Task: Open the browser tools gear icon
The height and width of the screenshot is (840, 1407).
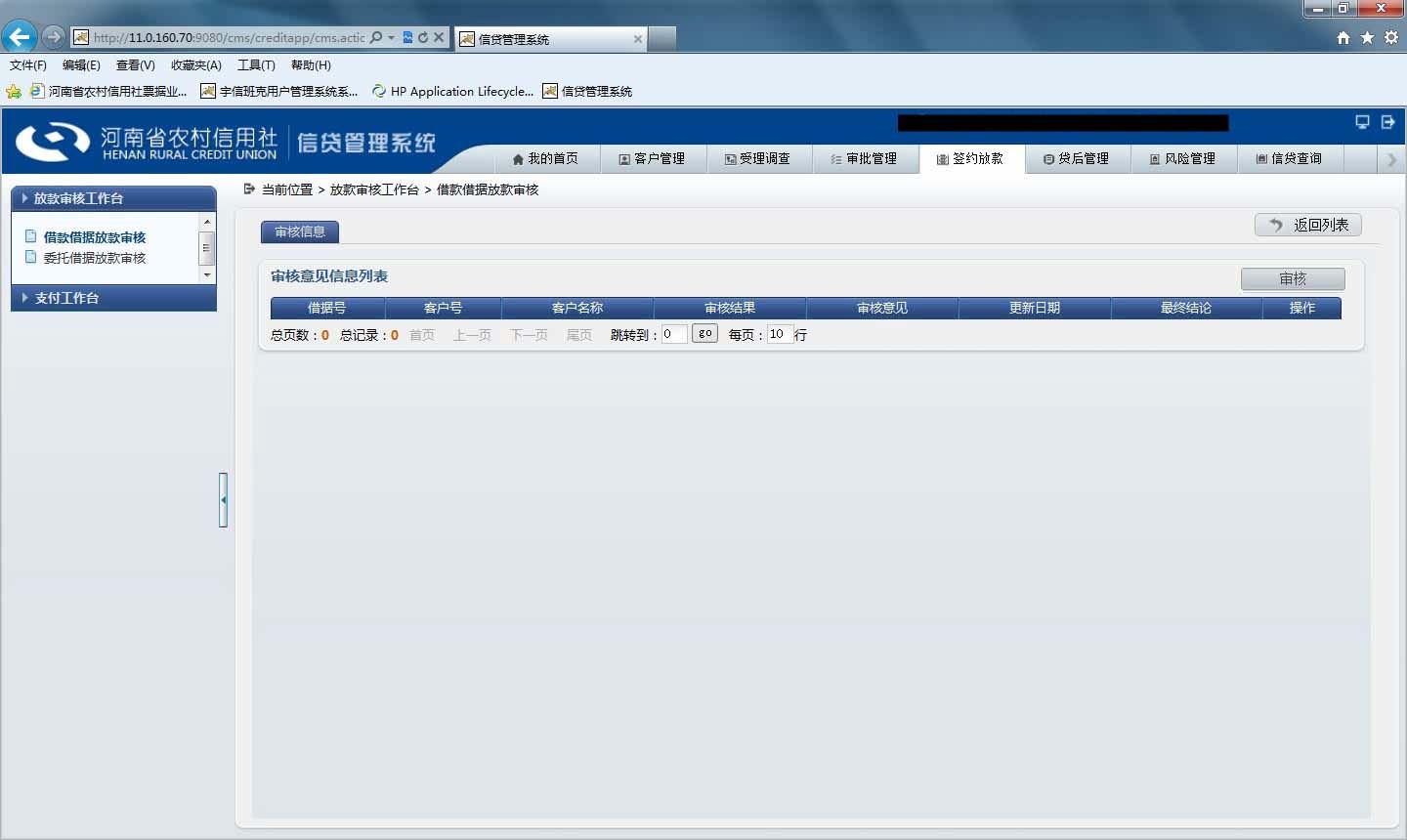Action: (1390, 37)
